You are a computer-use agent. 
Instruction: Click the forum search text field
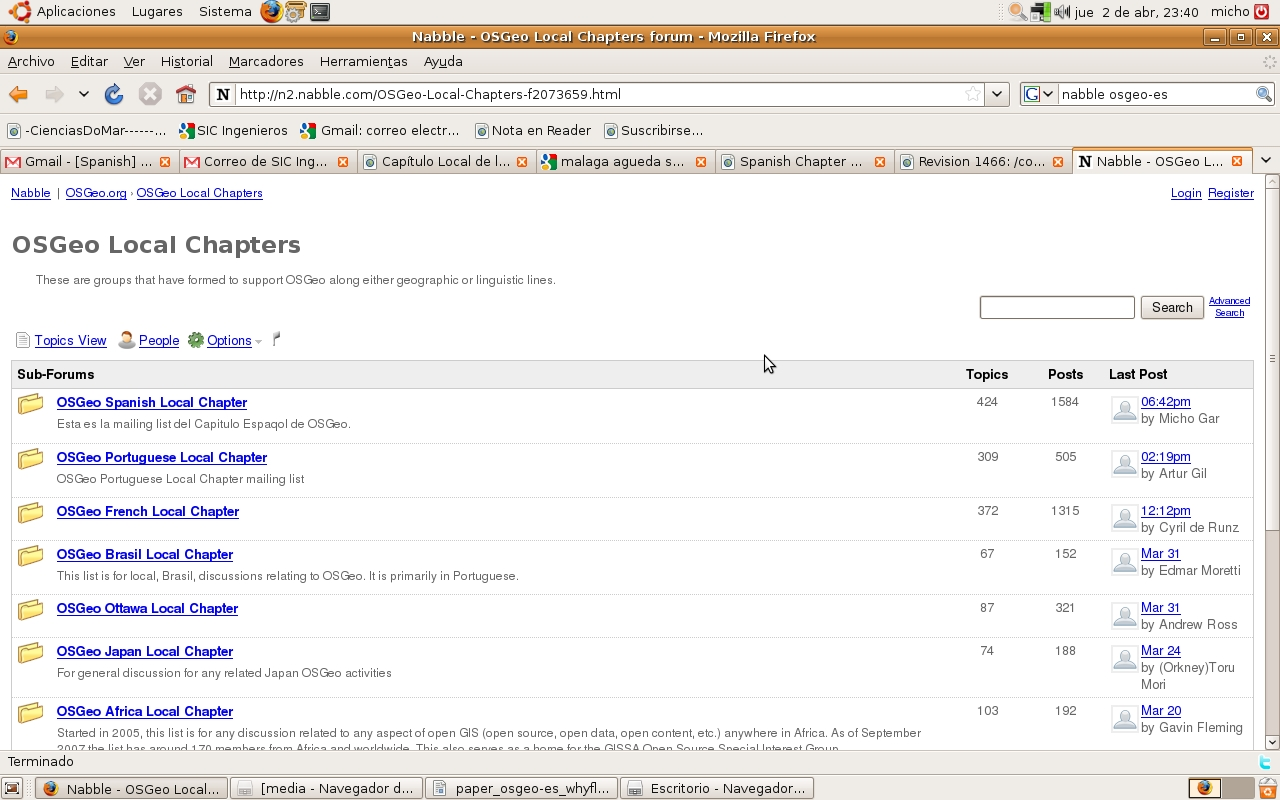pos(1056,308)
